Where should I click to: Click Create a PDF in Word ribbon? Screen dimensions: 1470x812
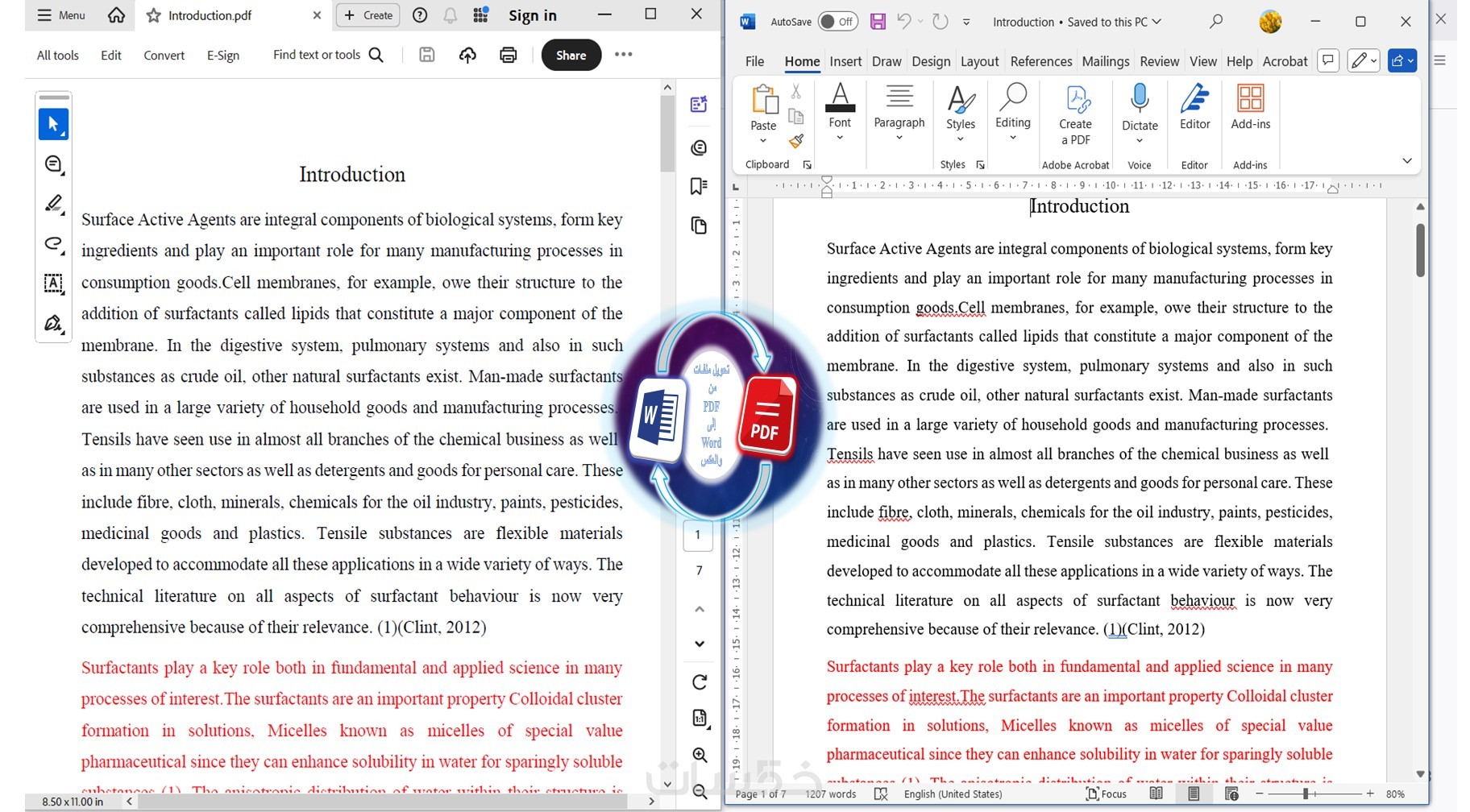(1076, 115)
